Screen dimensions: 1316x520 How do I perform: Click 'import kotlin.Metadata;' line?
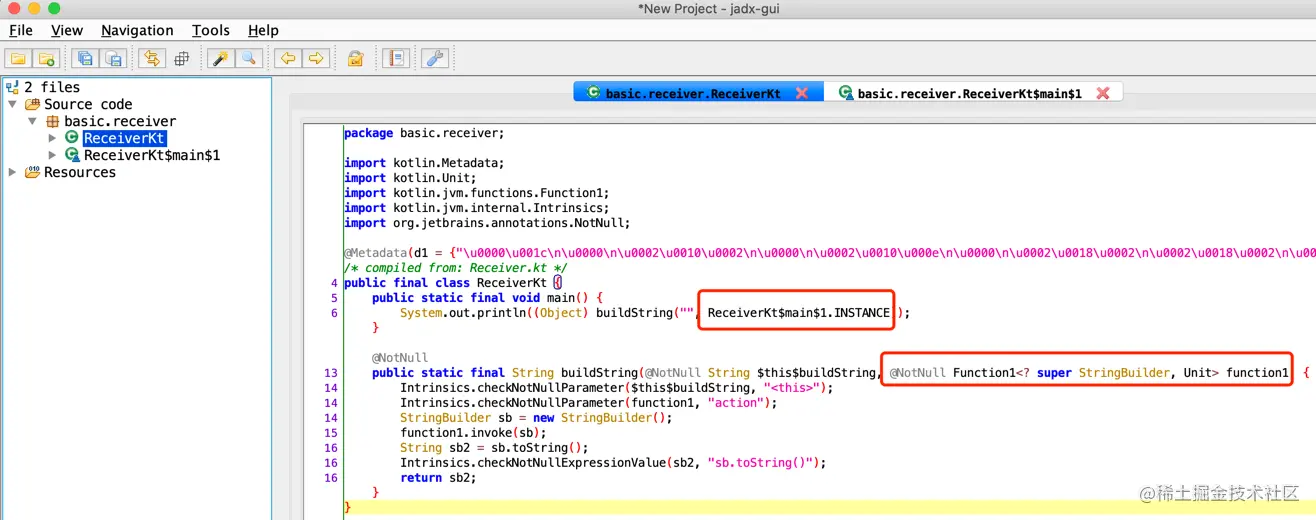pos(424,163)
